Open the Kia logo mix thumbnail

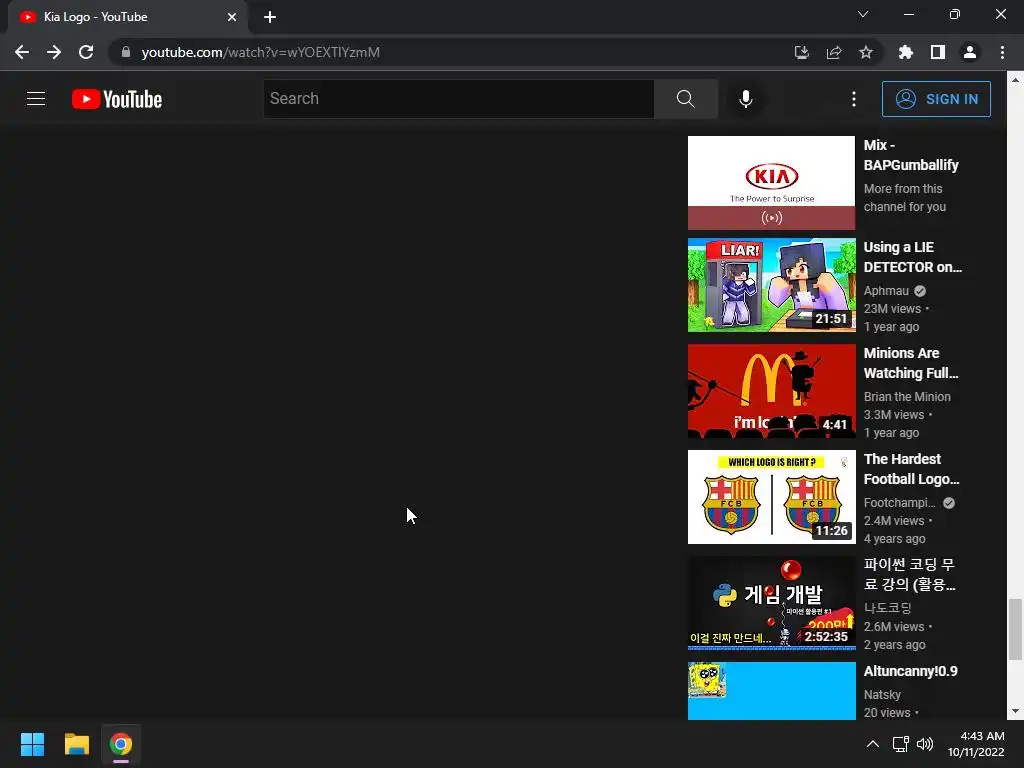click(x=771, y=183)
